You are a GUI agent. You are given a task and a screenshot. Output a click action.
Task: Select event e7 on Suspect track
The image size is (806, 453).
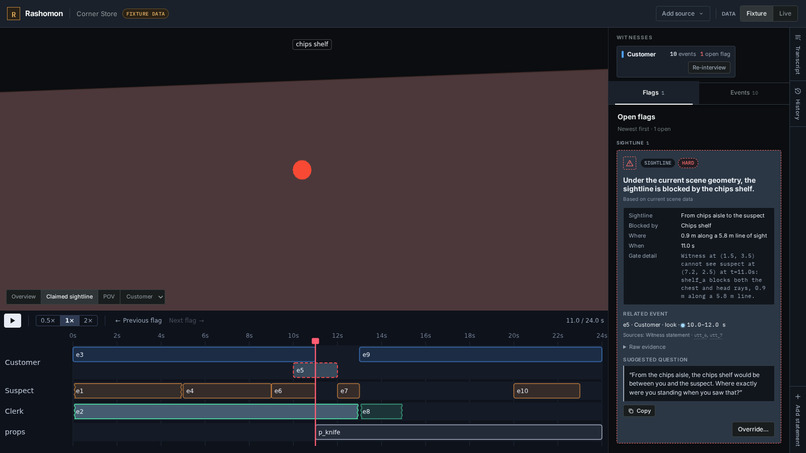tap(348, 391)
